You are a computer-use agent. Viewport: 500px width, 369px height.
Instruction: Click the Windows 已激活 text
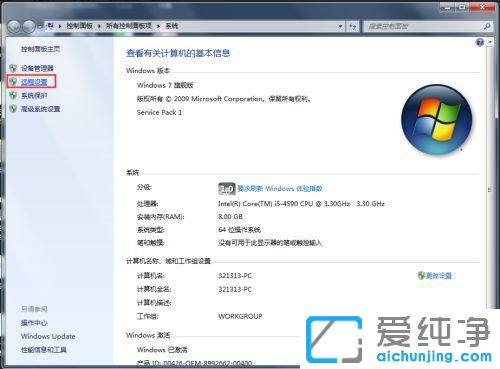[162, 350]
